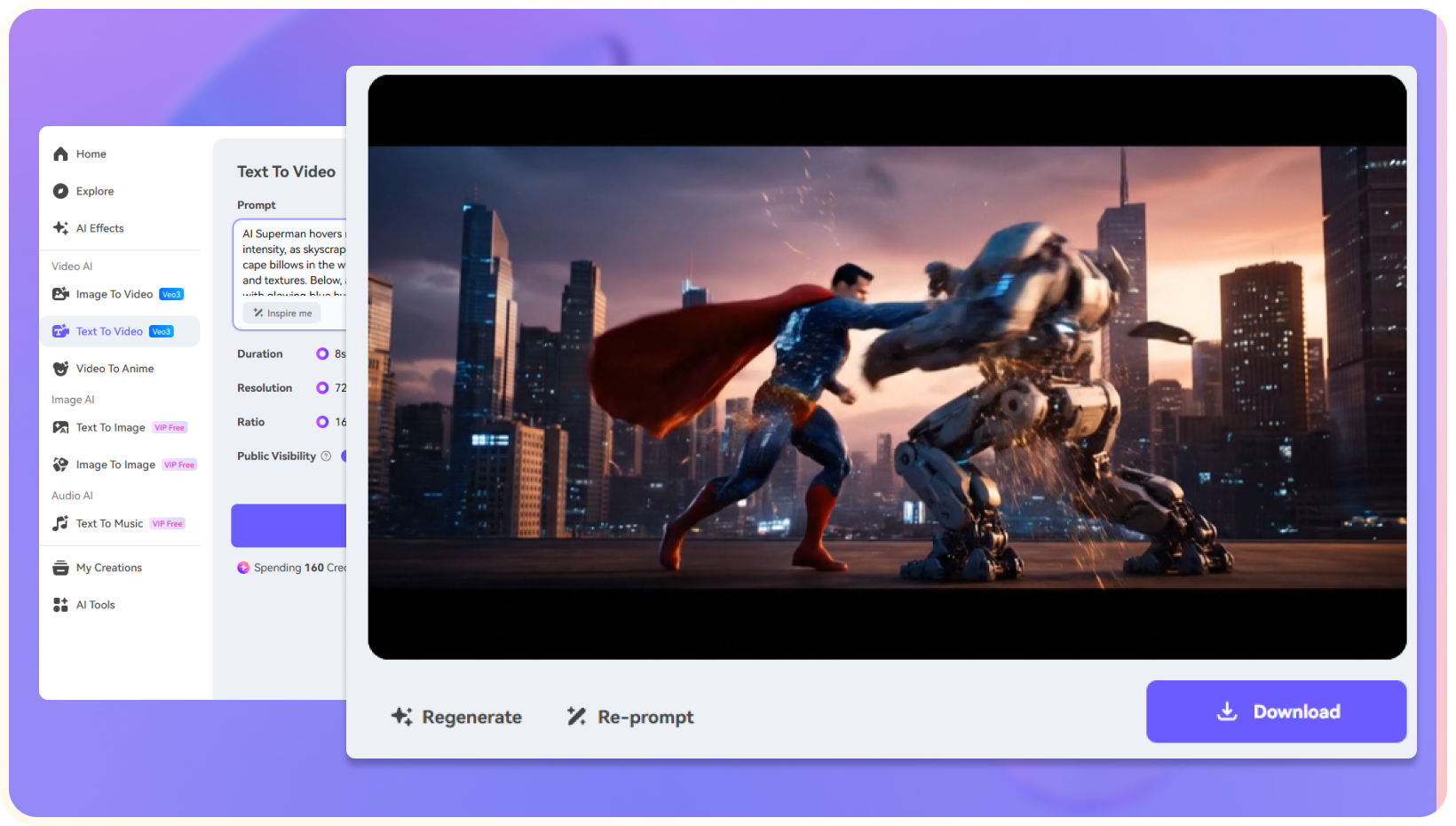Screen dimensions: 1456x826
Task: Select Video To Anime label
Action: click(115, 369)
